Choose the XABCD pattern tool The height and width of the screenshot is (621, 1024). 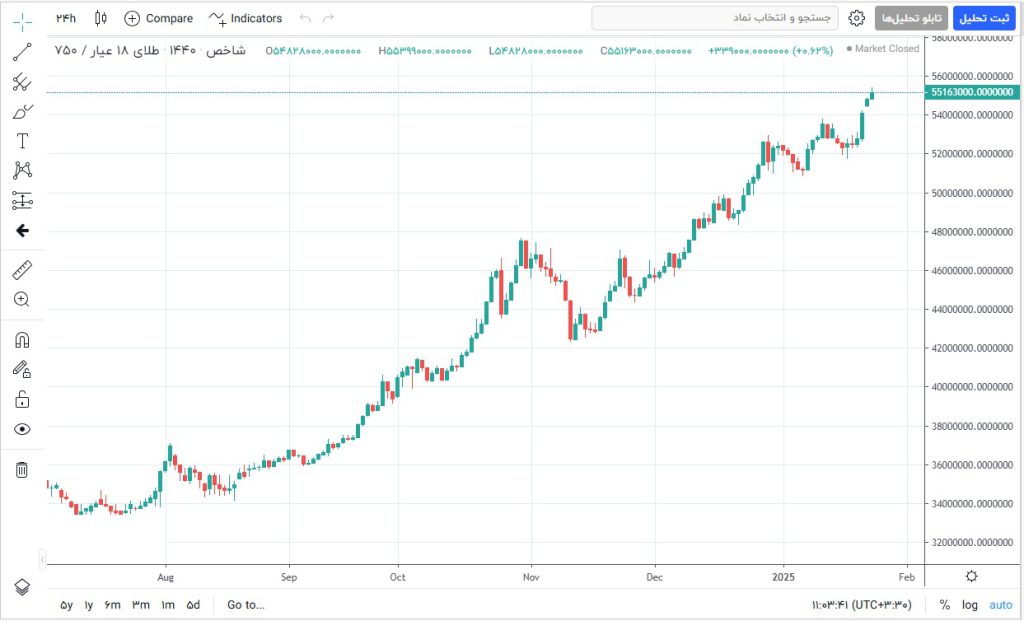pyautogui.click(x=22, y=170)
